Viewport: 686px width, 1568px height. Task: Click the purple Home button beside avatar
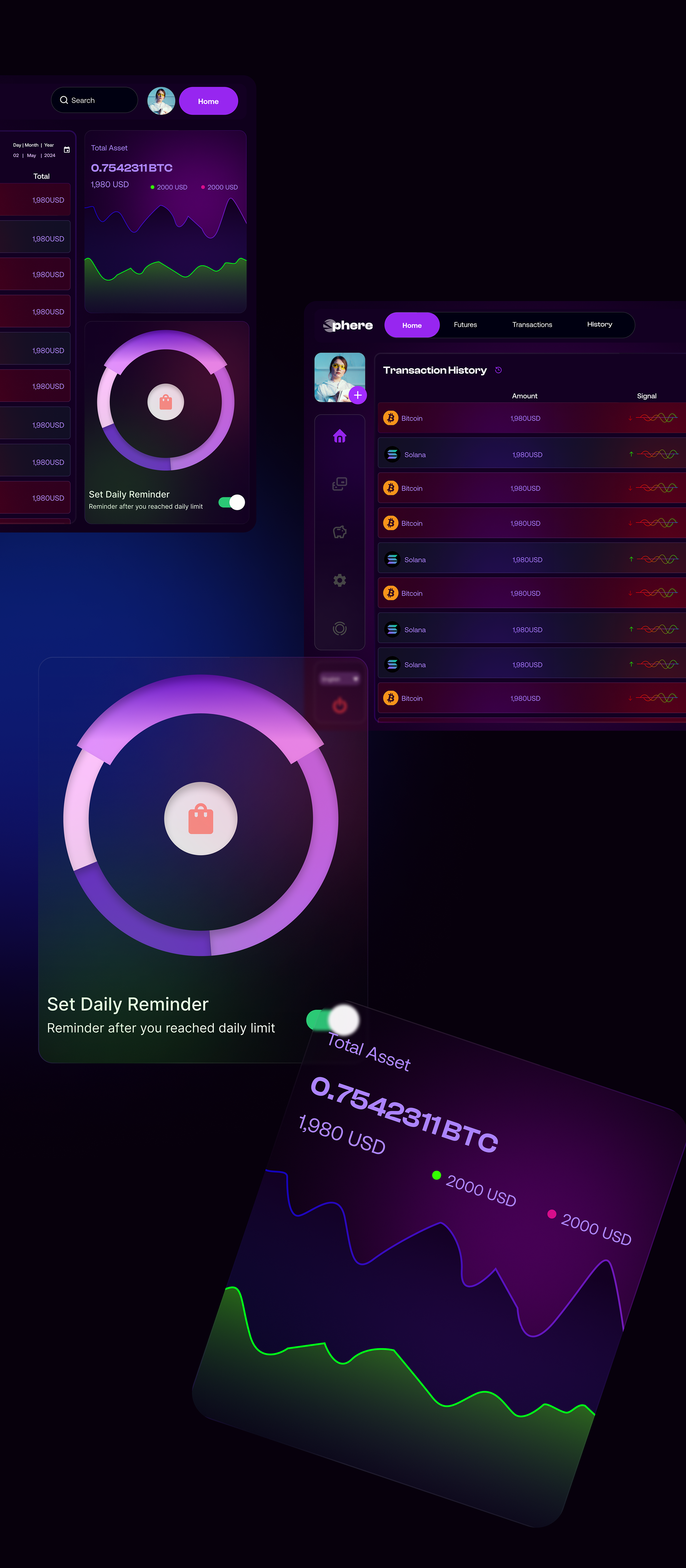208,101
